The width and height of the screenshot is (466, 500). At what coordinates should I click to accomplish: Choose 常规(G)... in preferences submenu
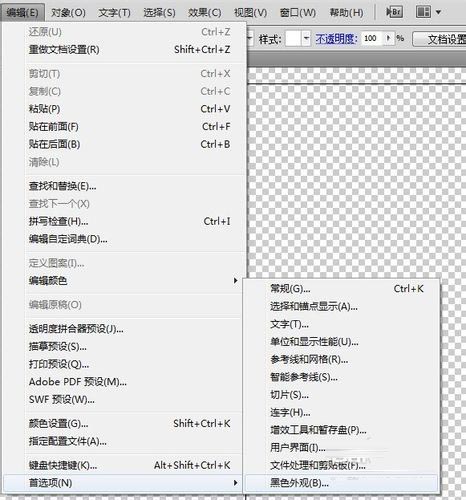(x=341, y=289)
